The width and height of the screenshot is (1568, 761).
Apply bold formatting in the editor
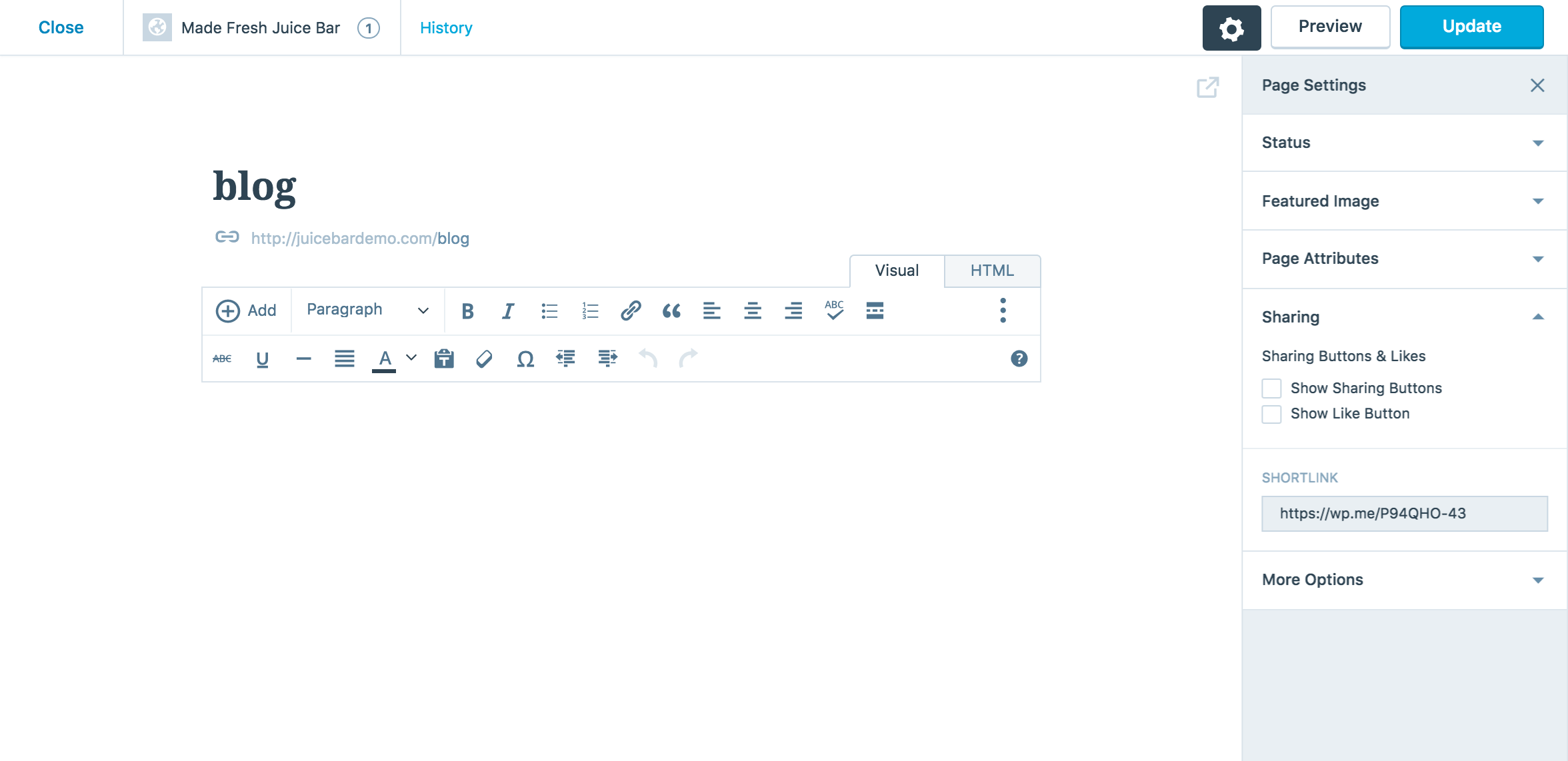pyautogui.click(x=467, y=311)
